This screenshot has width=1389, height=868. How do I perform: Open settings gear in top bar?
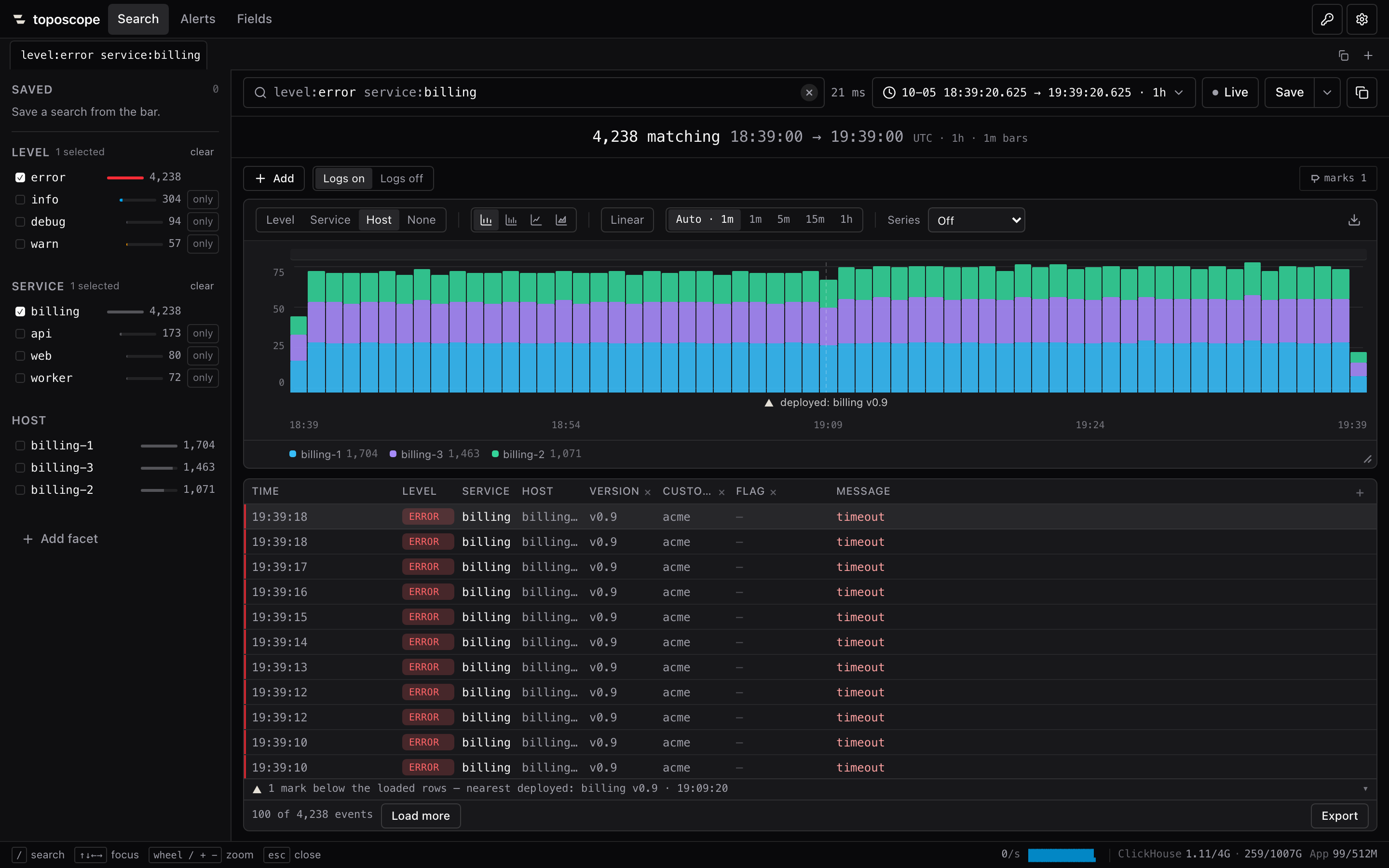(x=1362, y=19)
